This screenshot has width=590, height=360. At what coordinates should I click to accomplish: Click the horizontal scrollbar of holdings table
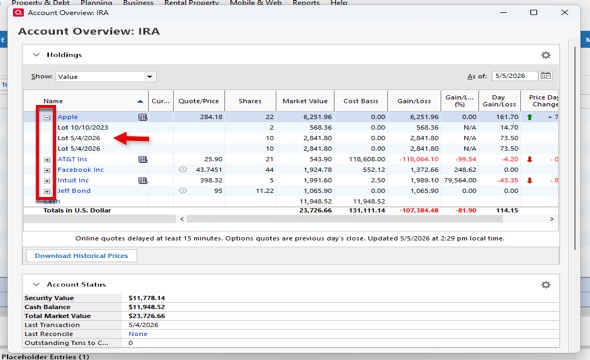(x=344, y=219)
